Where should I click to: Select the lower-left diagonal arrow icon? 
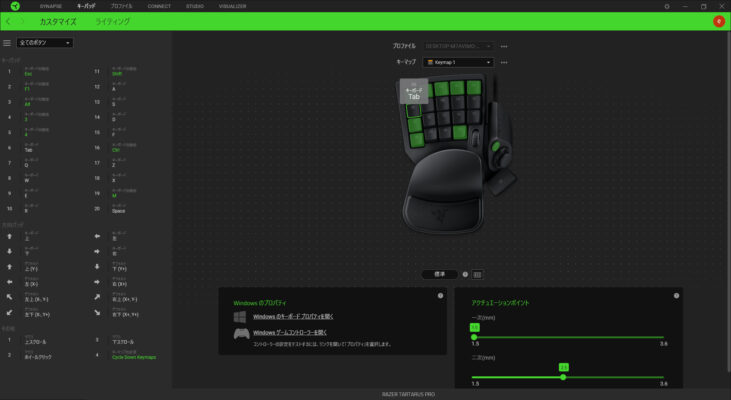pyautogui.click(x=9, y=312)
